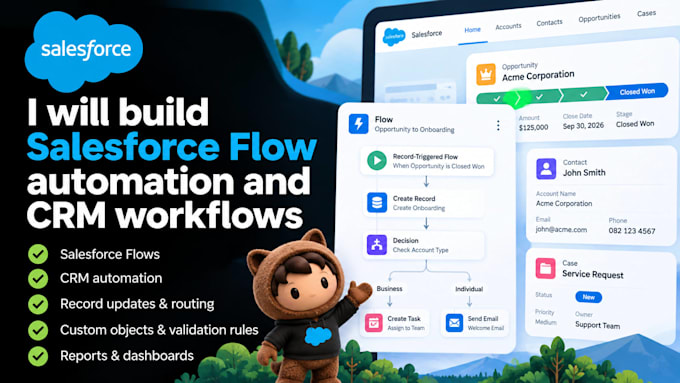Click the john@acme.com email link
Screen dimensions: 680x383
(561, 229)
